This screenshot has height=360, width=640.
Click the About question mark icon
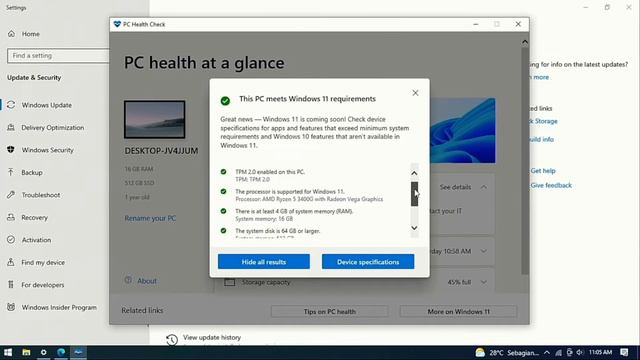[x=128, y=280]
